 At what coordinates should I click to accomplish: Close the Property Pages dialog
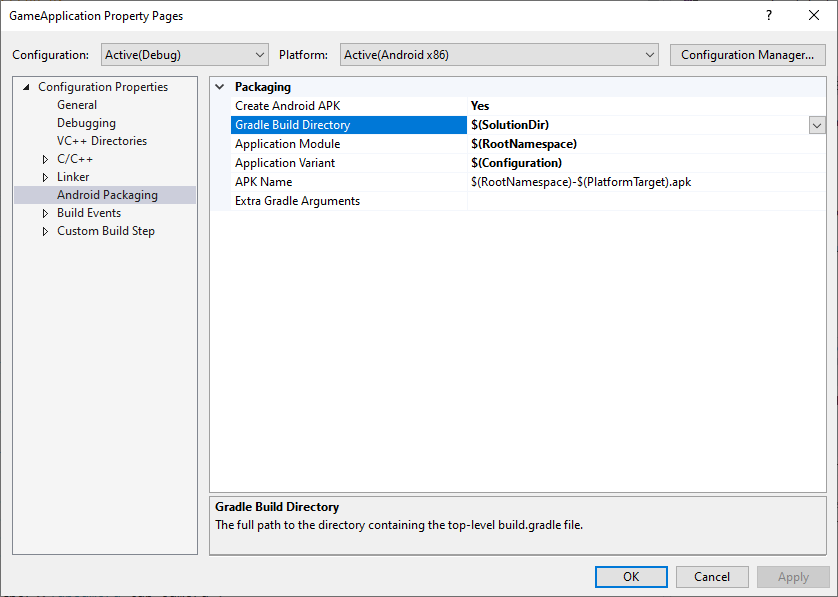814,16
